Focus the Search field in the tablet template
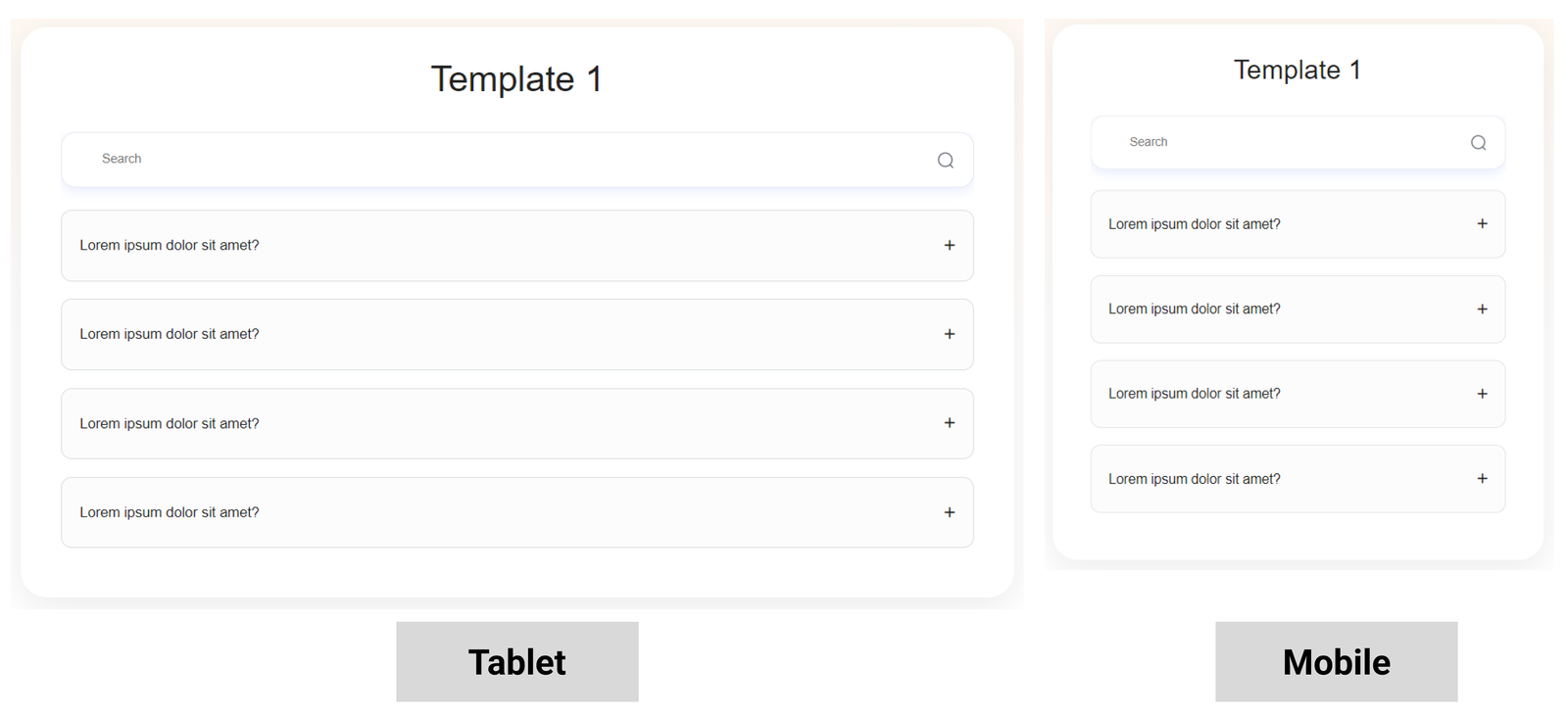Screen dimensions: 1568x716 (490, 160)
